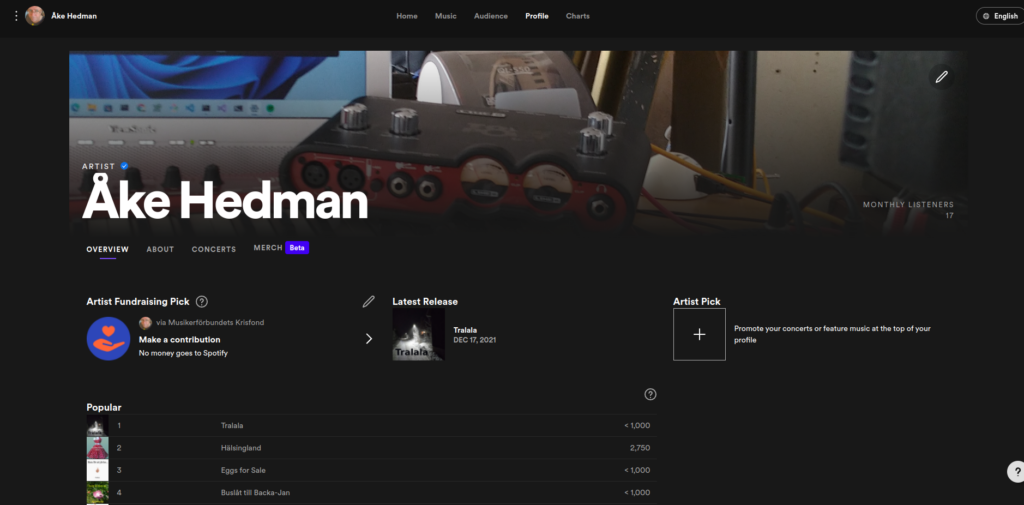Select Buslåt till Backa-Jan track name
The height and width of the screenshot is (505, 1024).
[x=255, y=493]
